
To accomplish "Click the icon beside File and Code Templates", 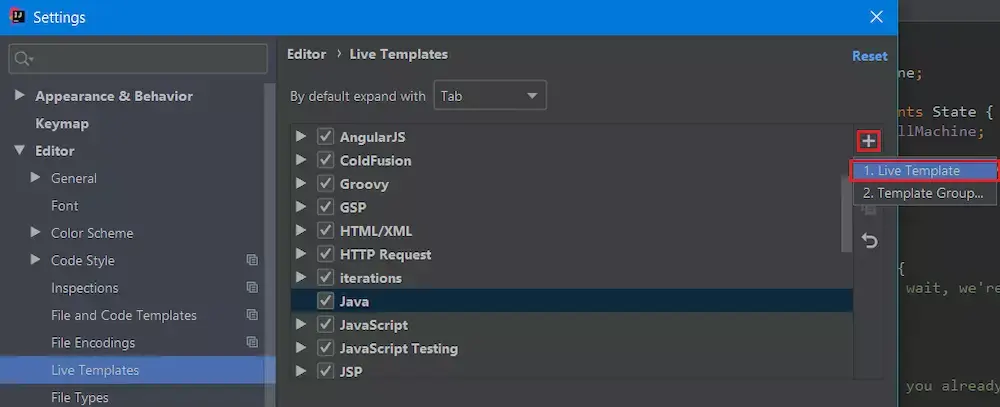I will pos(252,315).
